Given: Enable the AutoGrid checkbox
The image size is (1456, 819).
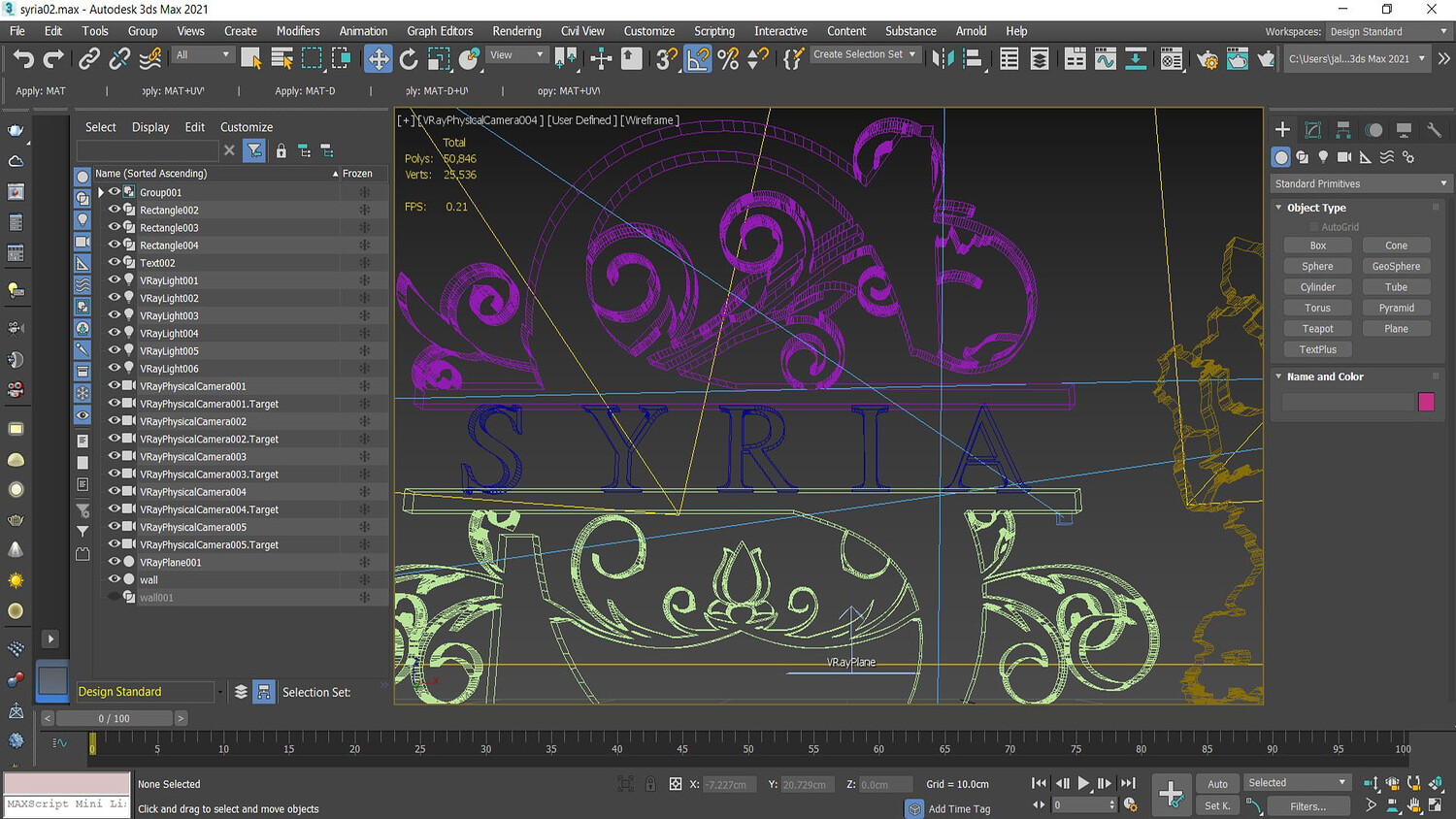Looking at the screenshot, I should pyautogui.click(x=1314, y=227).
